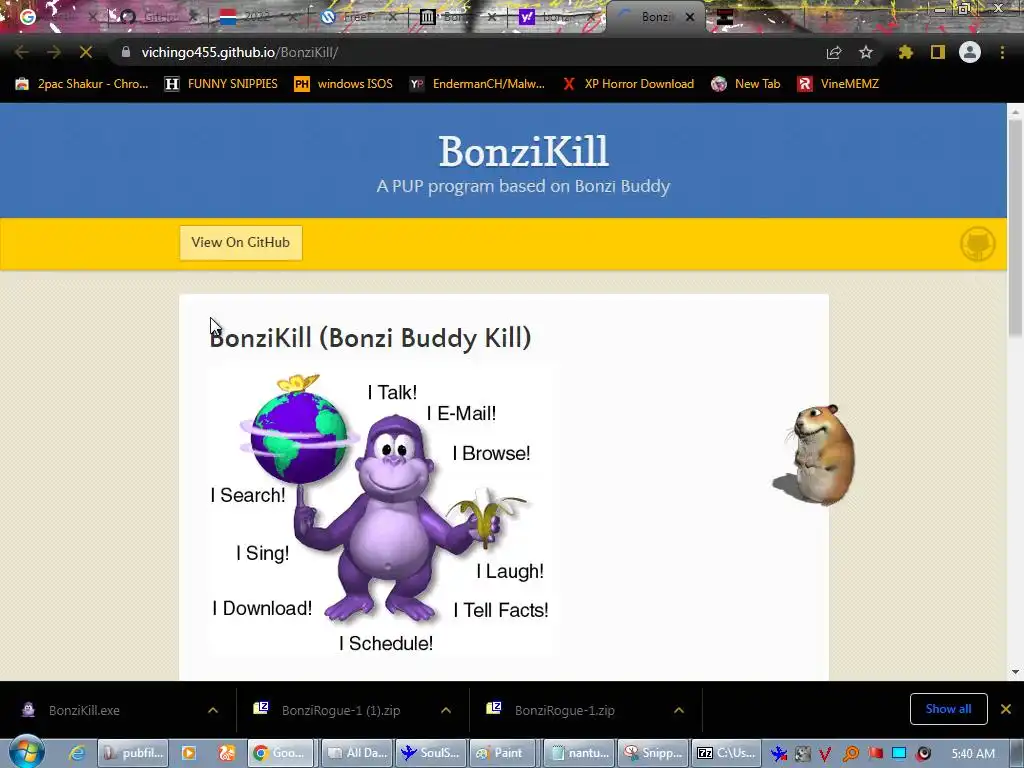Expand options for BonziKill.exe download
1024x768 pixels.
(x=213, y=710)
